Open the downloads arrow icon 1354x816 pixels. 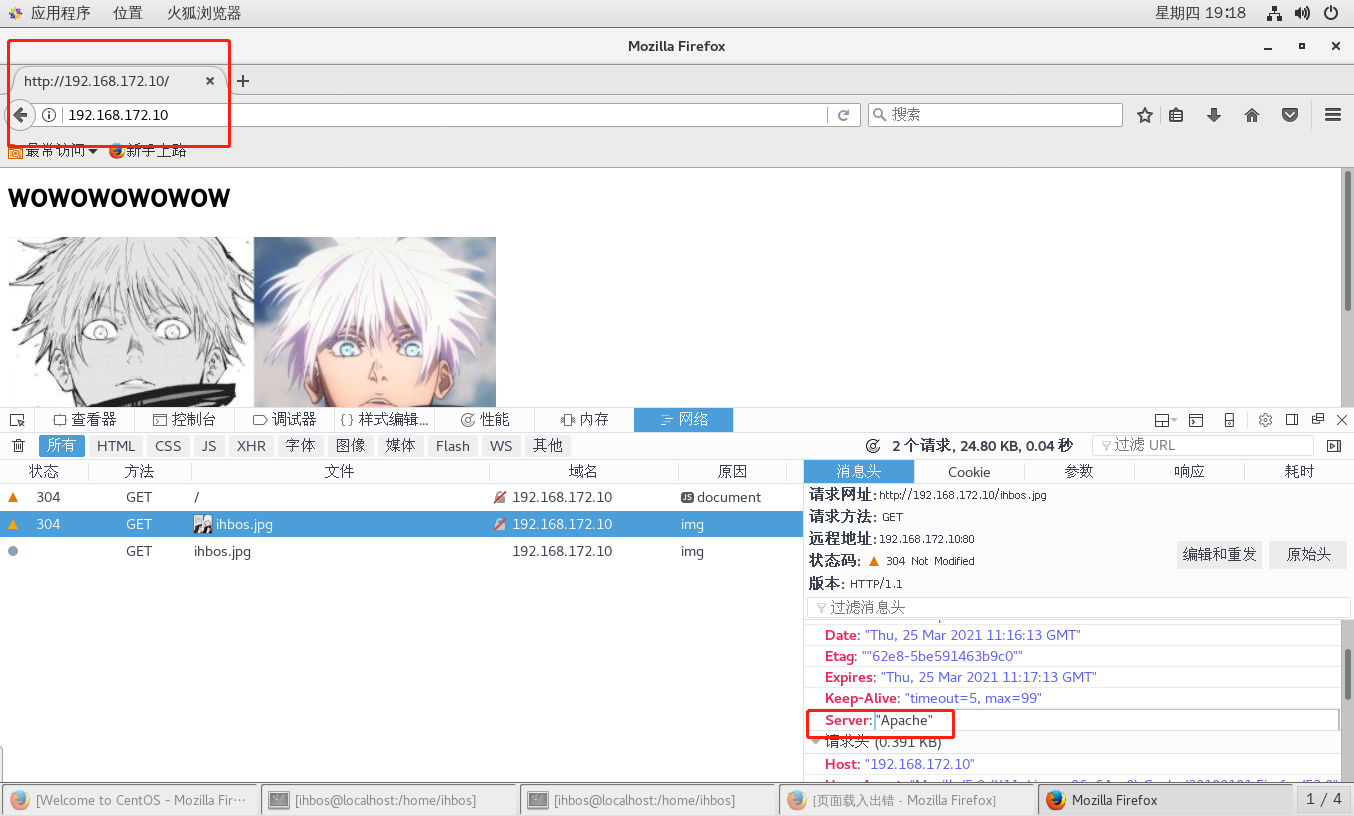point(1214,115)
